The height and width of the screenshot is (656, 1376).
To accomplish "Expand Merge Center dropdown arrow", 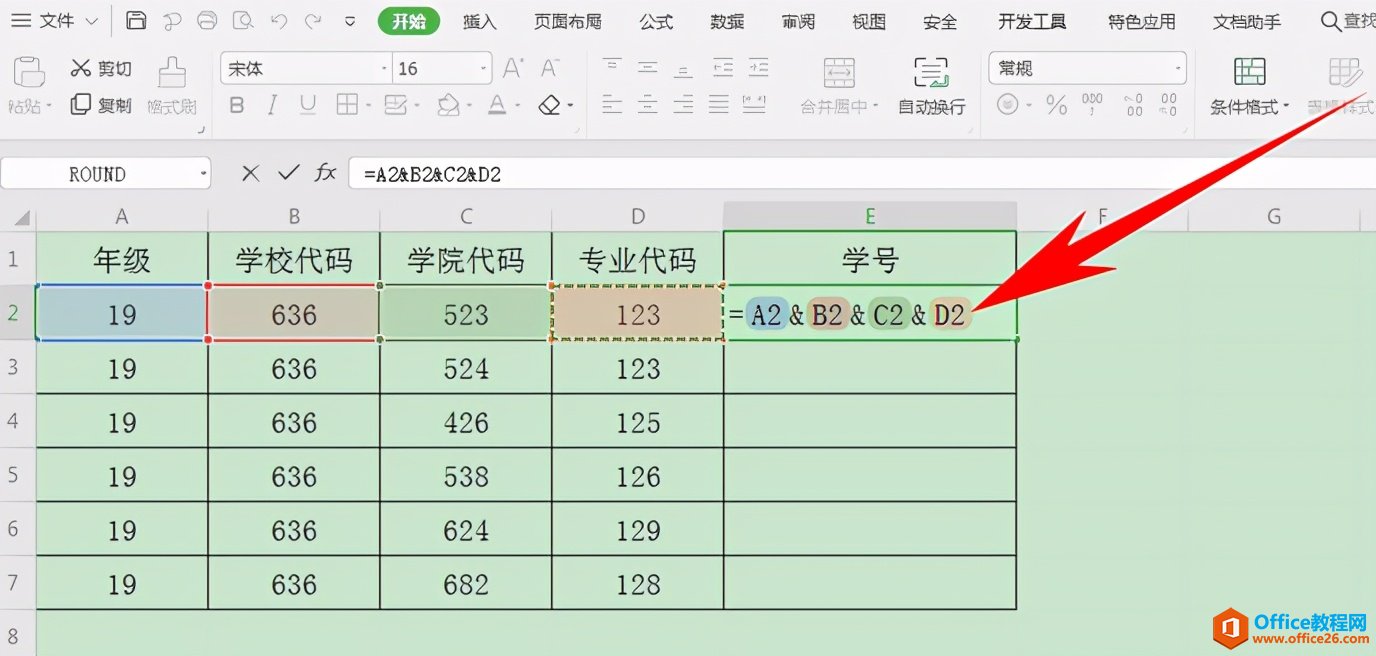I will coord(875,106).
